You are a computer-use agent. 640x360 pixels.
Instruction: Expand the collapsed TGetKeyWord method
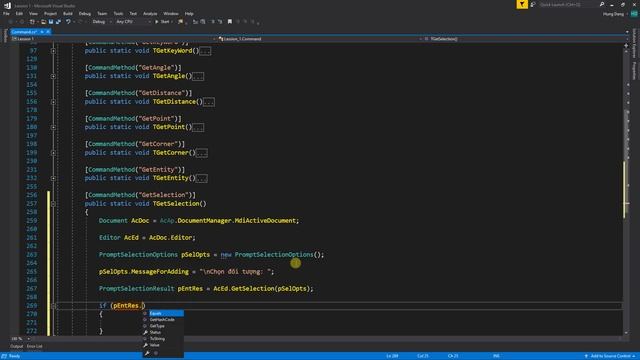(x=53, y=51)
